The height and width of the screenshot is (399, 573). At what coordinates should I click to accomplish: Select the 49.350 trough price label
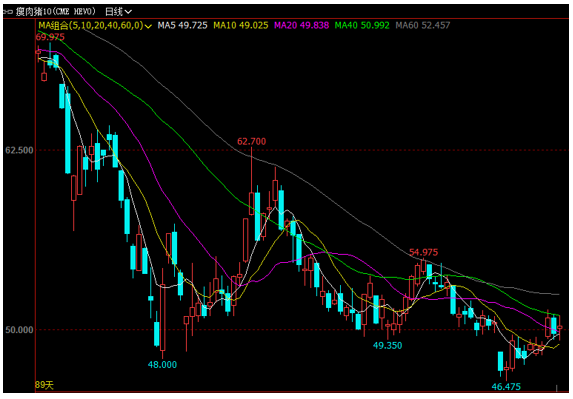point(387,346)
